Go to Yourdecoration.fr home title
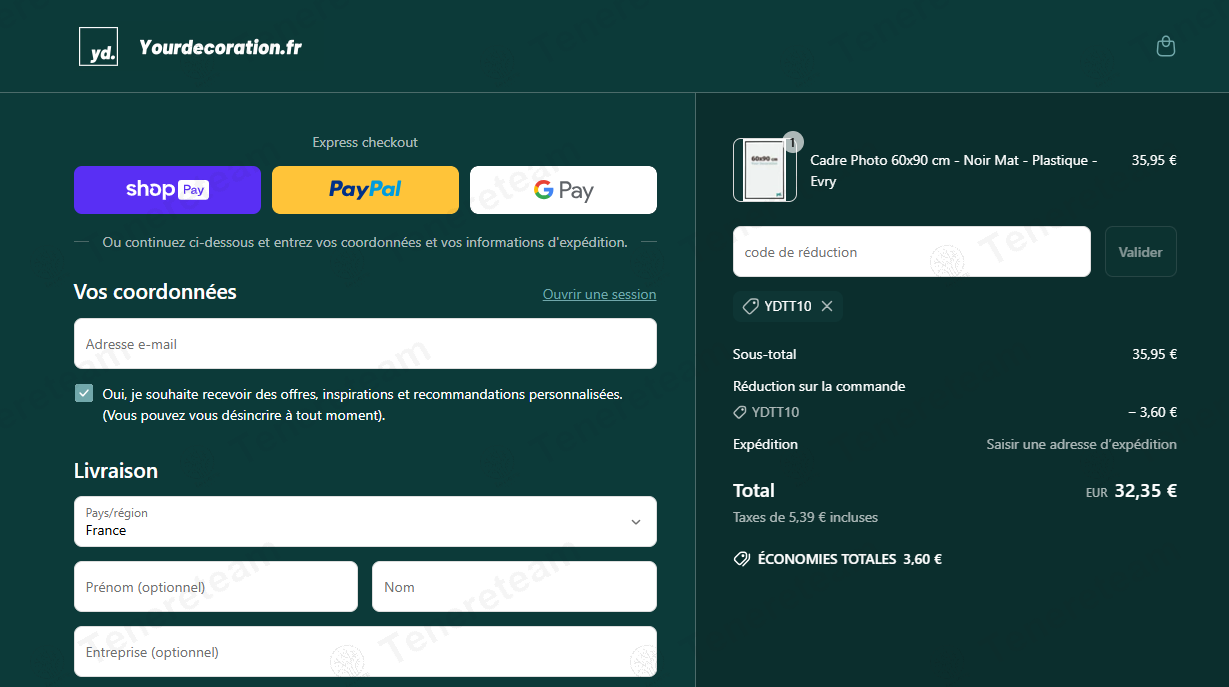The width and height of the screenshot is (1229, 687). (x=220, y=47)
